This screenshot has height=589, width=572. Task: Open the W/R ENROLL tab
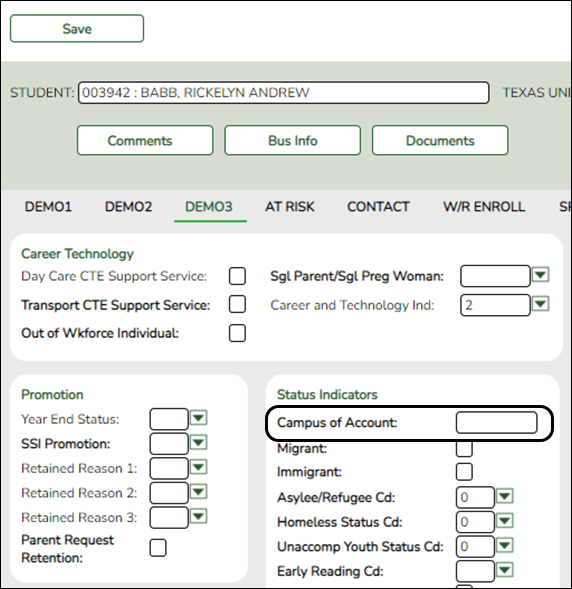pyautogui.click(x=484, y=207)
